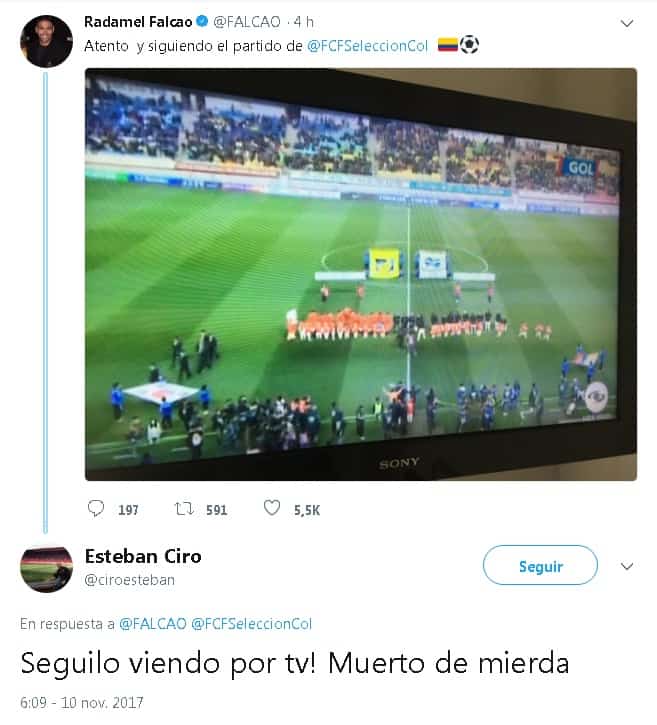Open Esteban Ciro's profile avatar

point(46,569)
